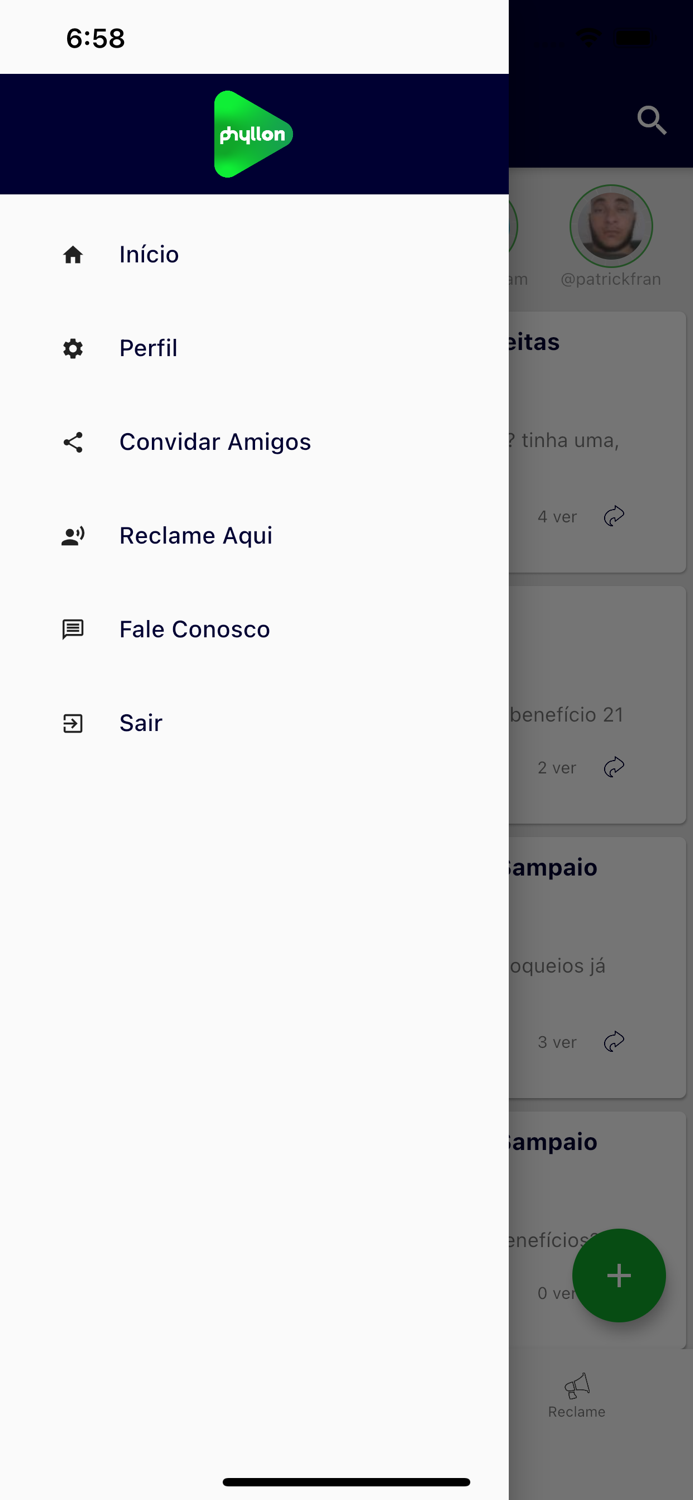Click the announcer icon next to Reclame Aqui
Viewport: 693px width, 1500px height.
click(x=73, y=535)
